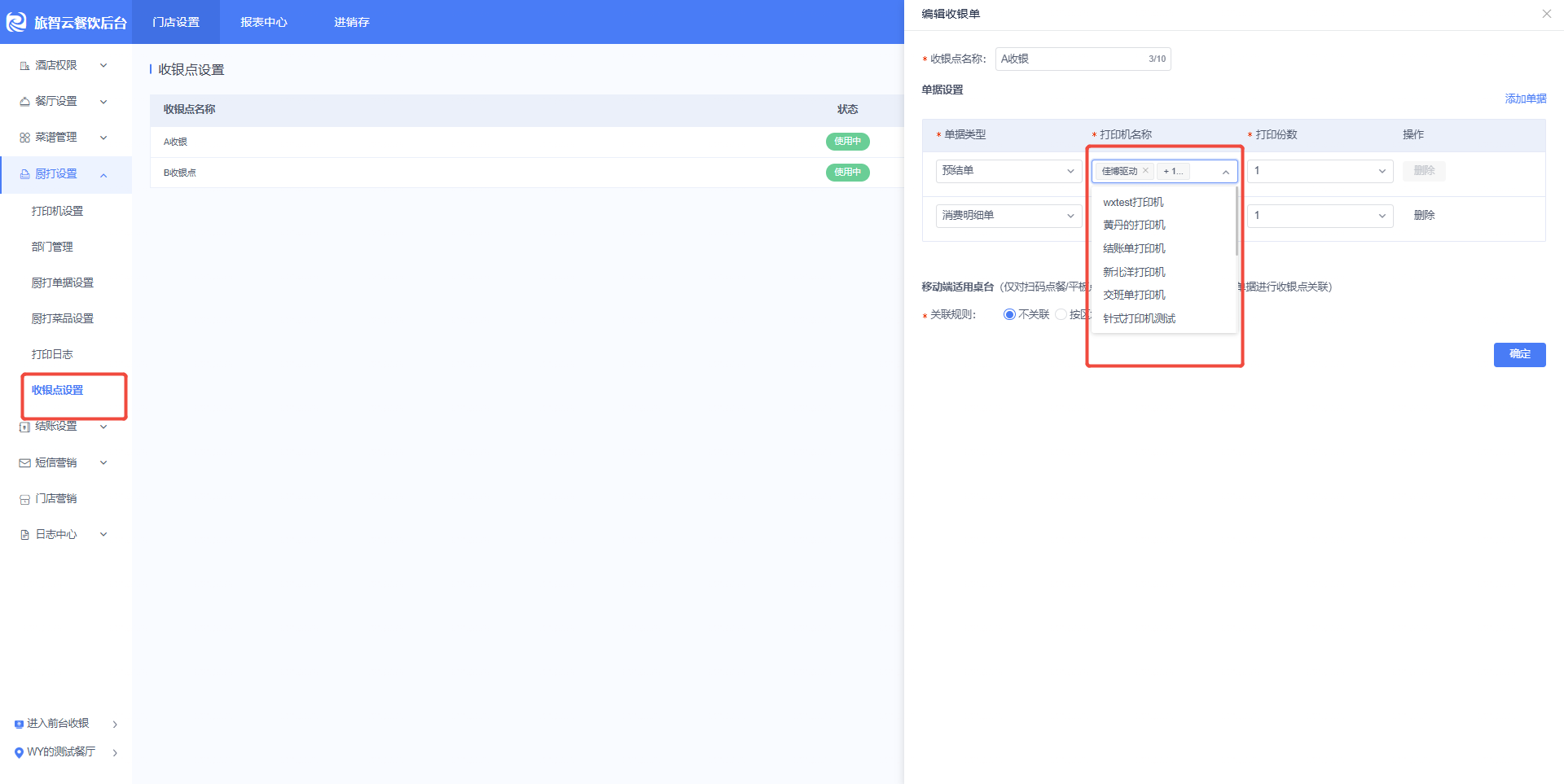Screen dimensions: 1564x784
Task: Select the 不关联 radio option
Action: tap(1009, 314)
